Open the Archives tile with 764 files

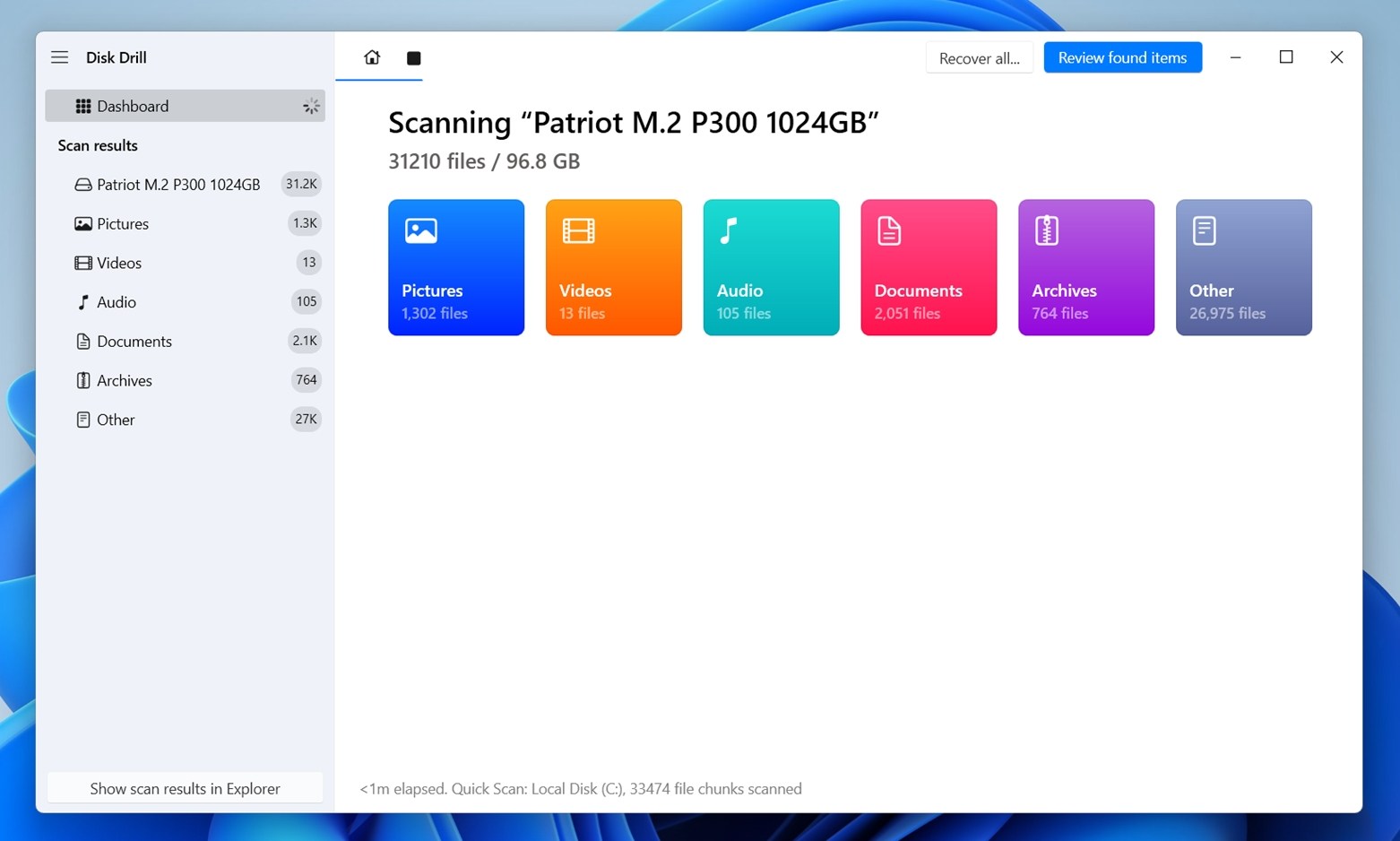coord(1085,266)
